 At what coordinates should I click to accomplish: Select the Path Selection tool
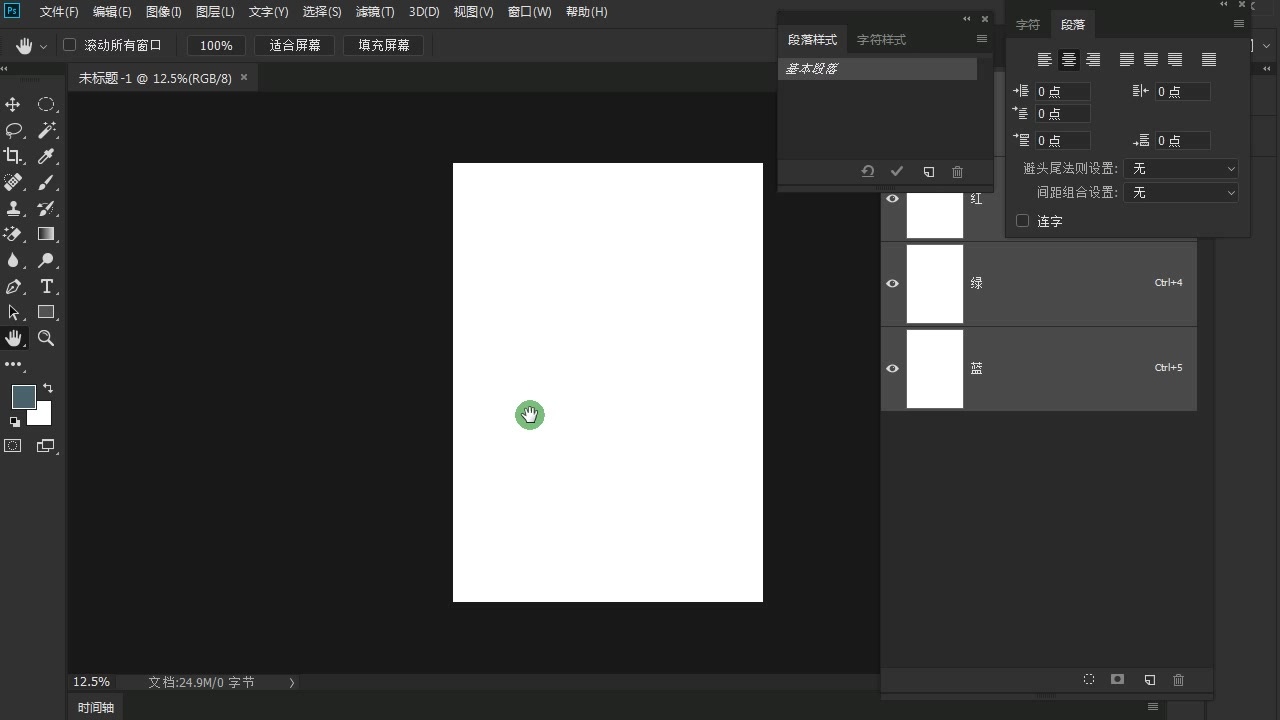coord(13,312)
